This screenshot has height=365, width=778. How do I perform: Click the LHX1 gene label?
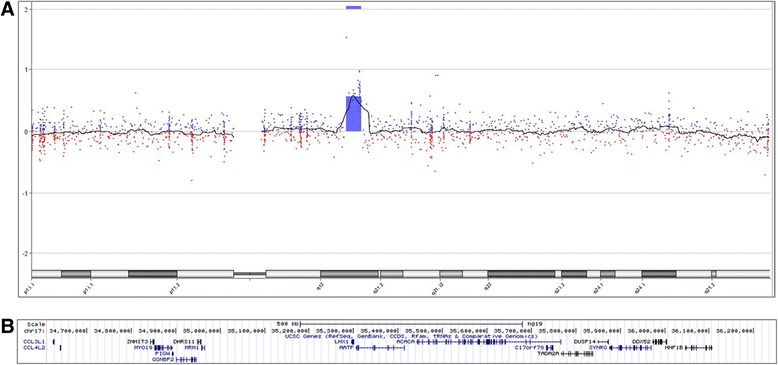click(341, 342)
